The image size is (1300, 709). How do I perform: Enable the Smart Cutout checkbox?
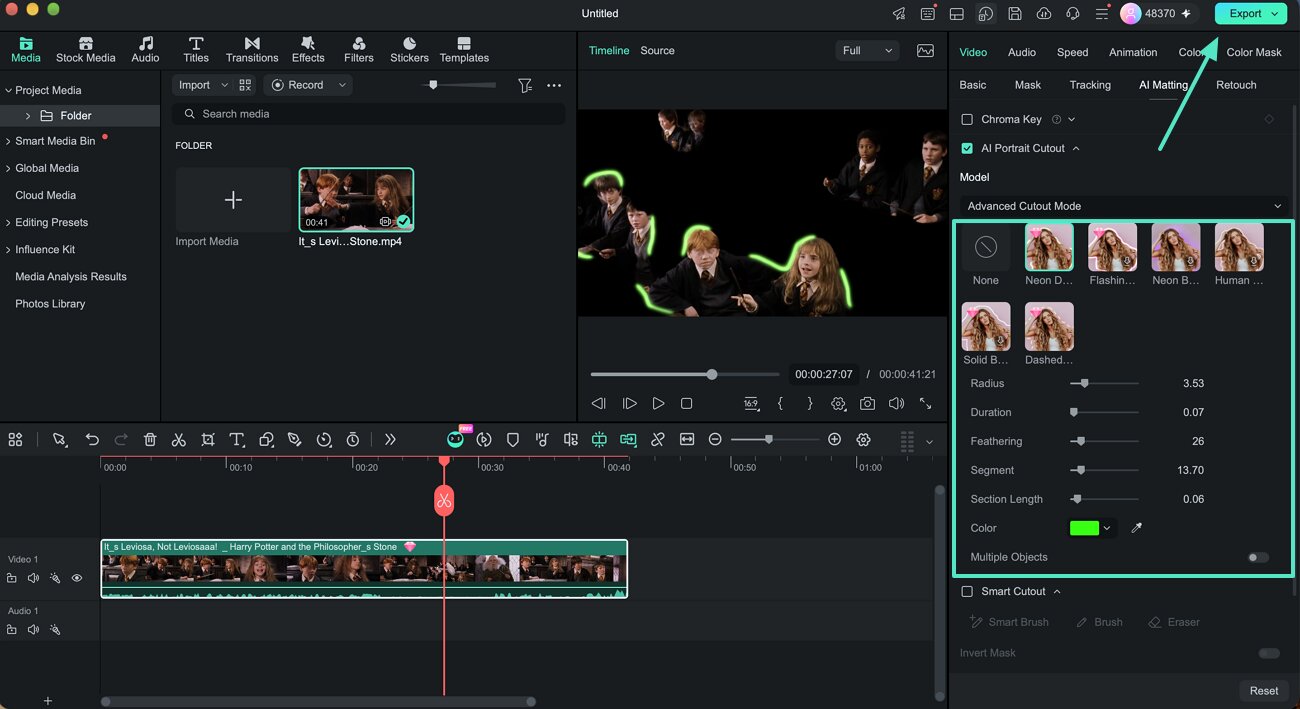967,591
